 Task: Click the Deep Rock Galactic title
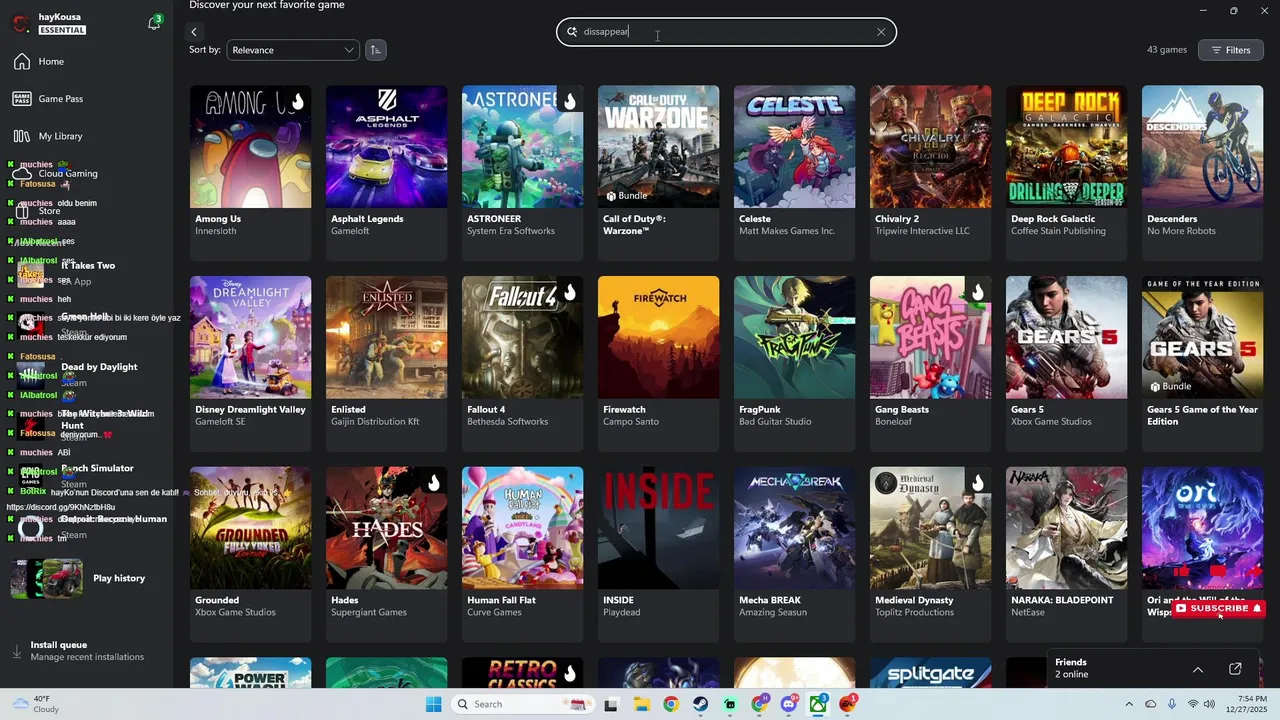1053,219
